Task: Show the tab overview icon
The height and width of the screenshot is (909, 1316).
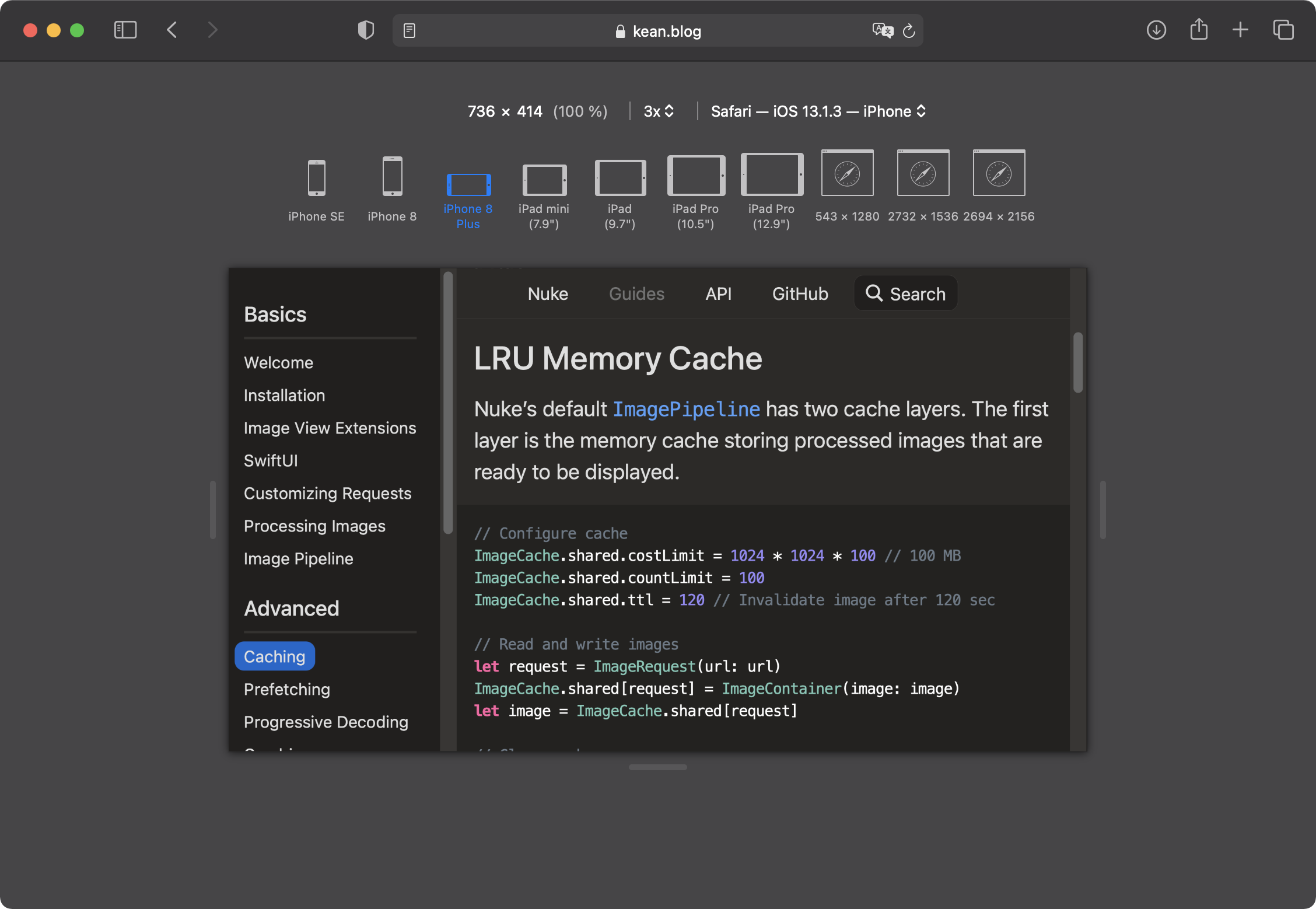Action: (x=1283, y=30)
